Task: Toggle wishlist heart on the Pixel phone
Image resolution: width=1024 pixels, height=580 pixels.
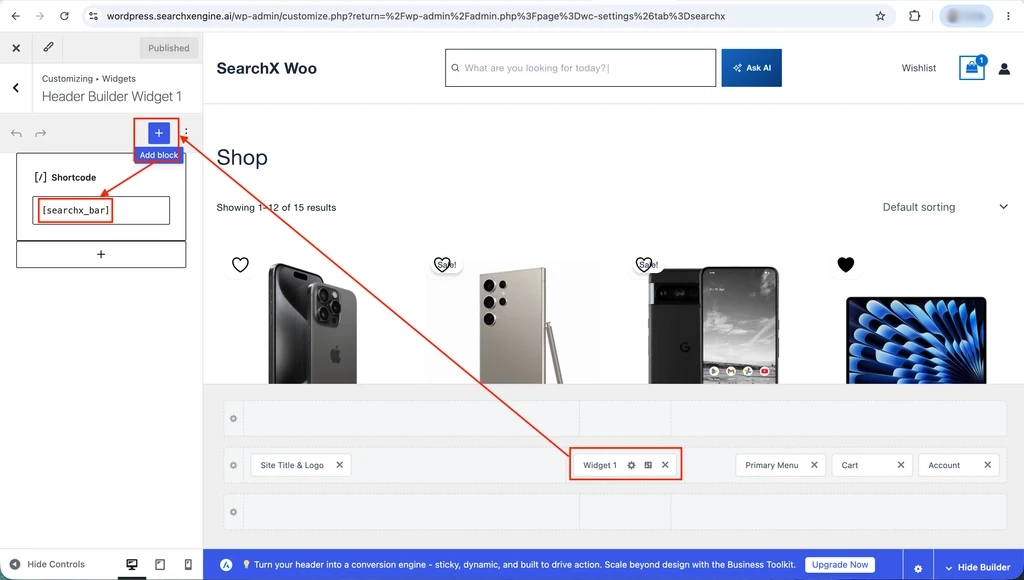Action: pyautogui.click(x=644, y=264)
